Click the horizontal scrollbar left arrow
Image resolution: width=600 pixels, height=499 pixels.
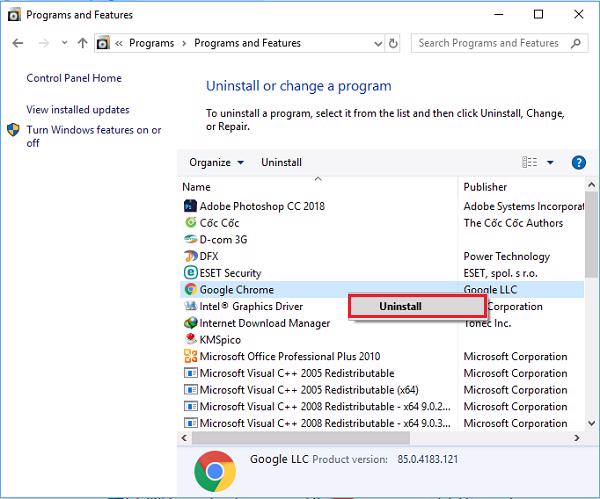point(184,438)
